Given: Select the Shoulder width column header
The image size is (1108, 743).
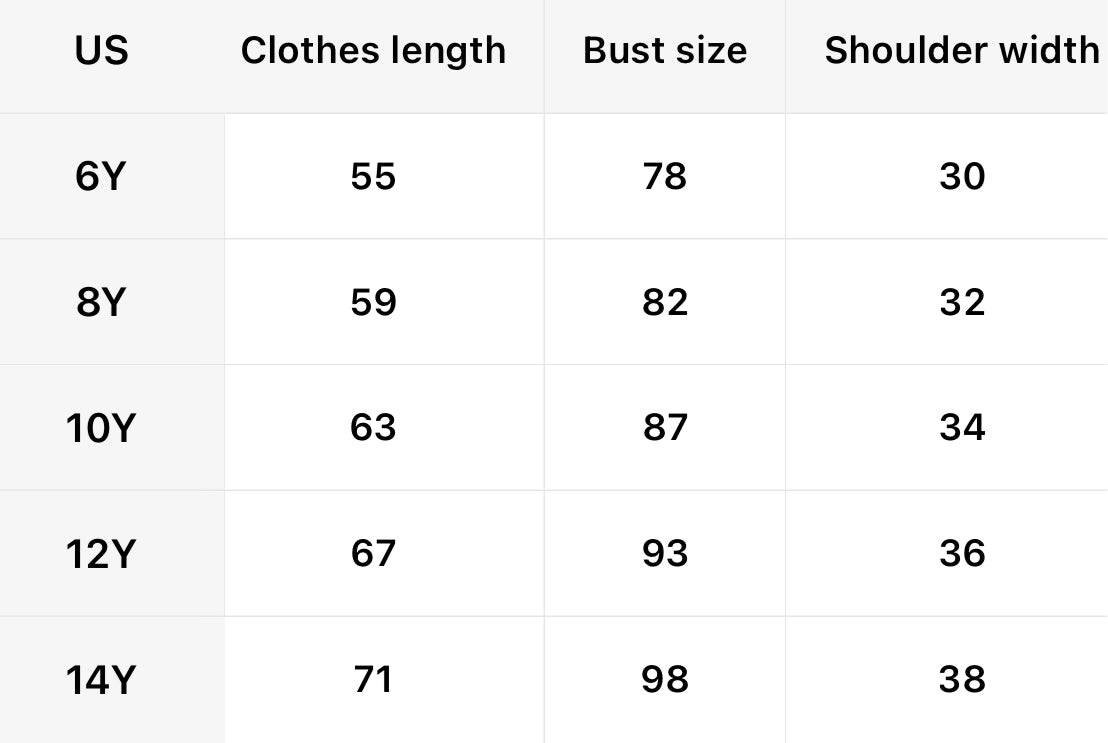Looking at the screenshot, I should pos(961,50).
